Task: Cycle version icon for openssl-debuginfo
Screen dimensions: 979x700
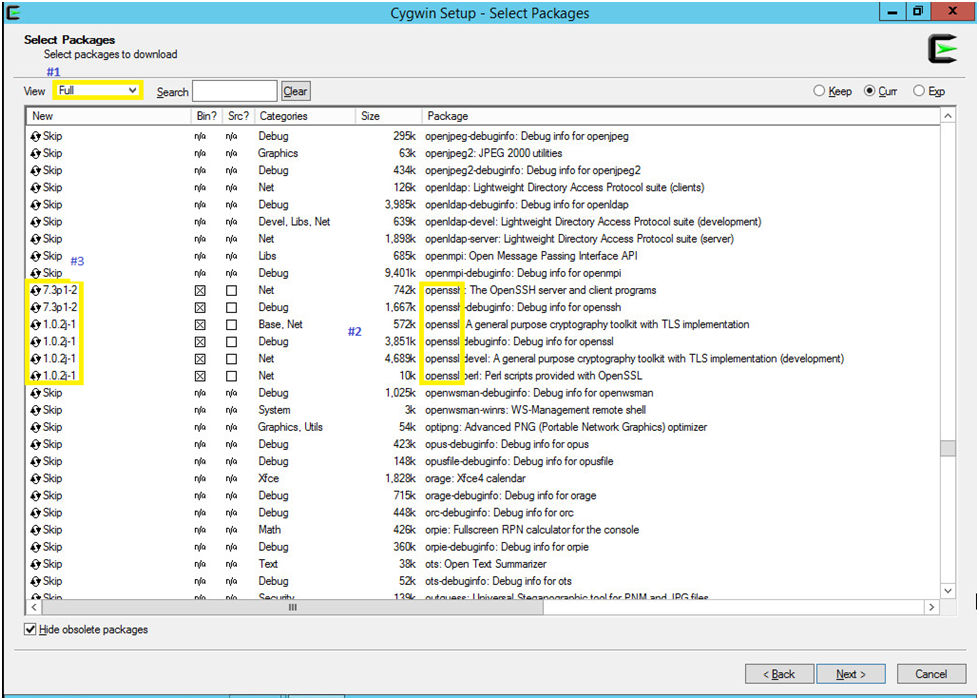Action: pyautogui.click(x=36, y=342)
